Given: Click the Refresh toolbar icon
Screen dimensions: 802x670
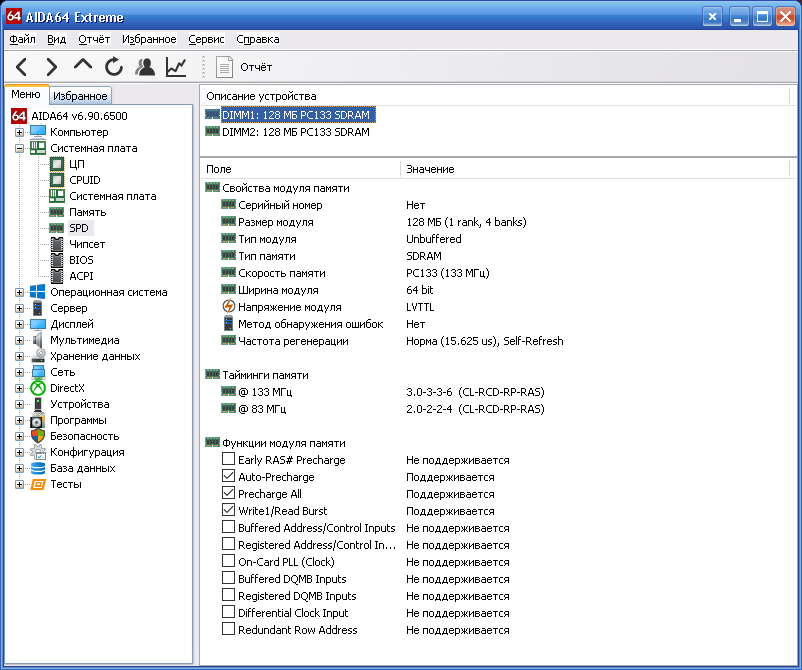Looking at the screenshot, I should coord(114,67).
